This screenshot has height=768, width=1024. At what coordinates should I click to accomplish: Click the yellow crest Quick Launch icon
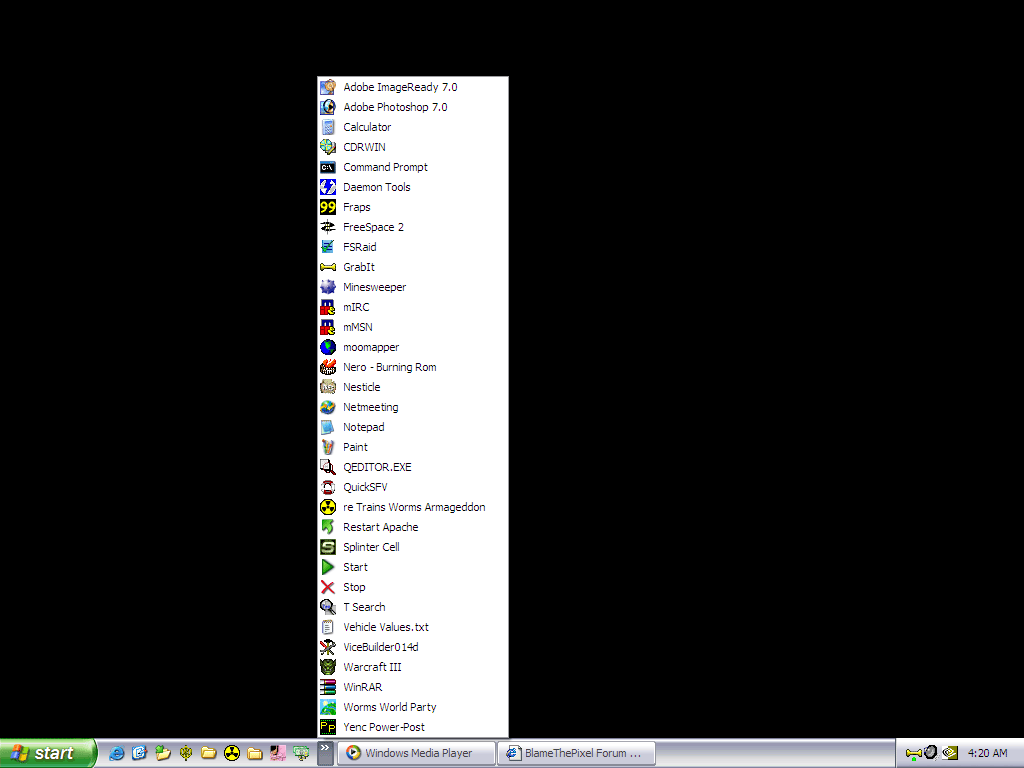[185, 753]
